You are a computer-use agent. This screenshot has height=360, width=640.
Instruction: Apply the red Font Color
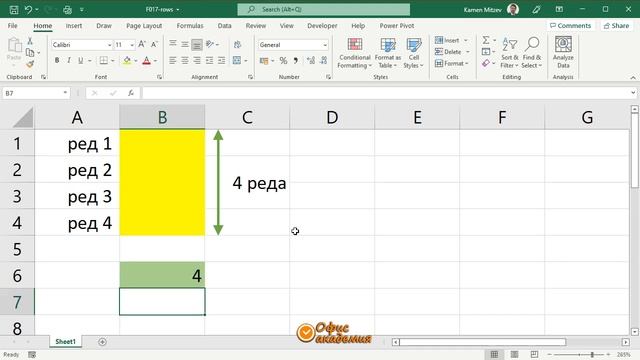coord(147,61)
